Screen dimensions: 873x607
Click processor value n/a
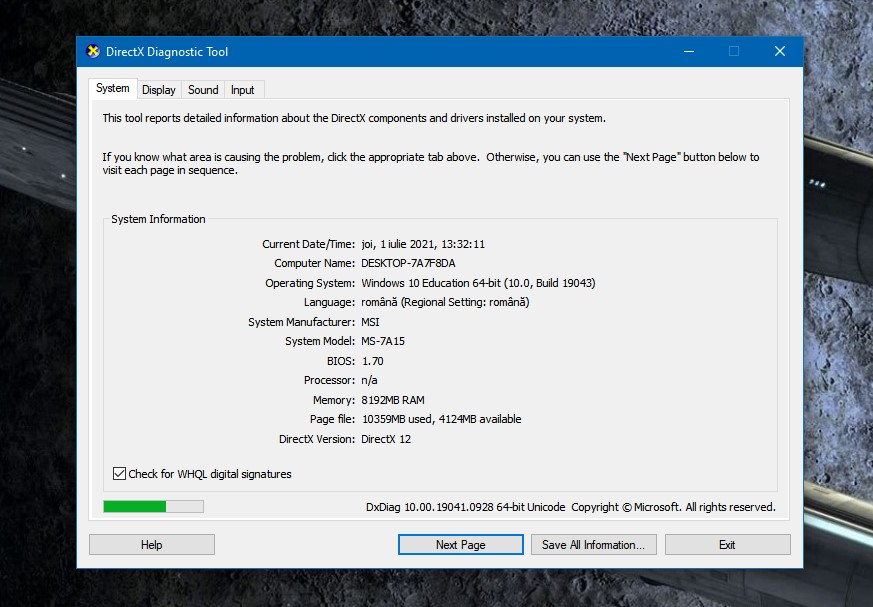tap(369, 380)
